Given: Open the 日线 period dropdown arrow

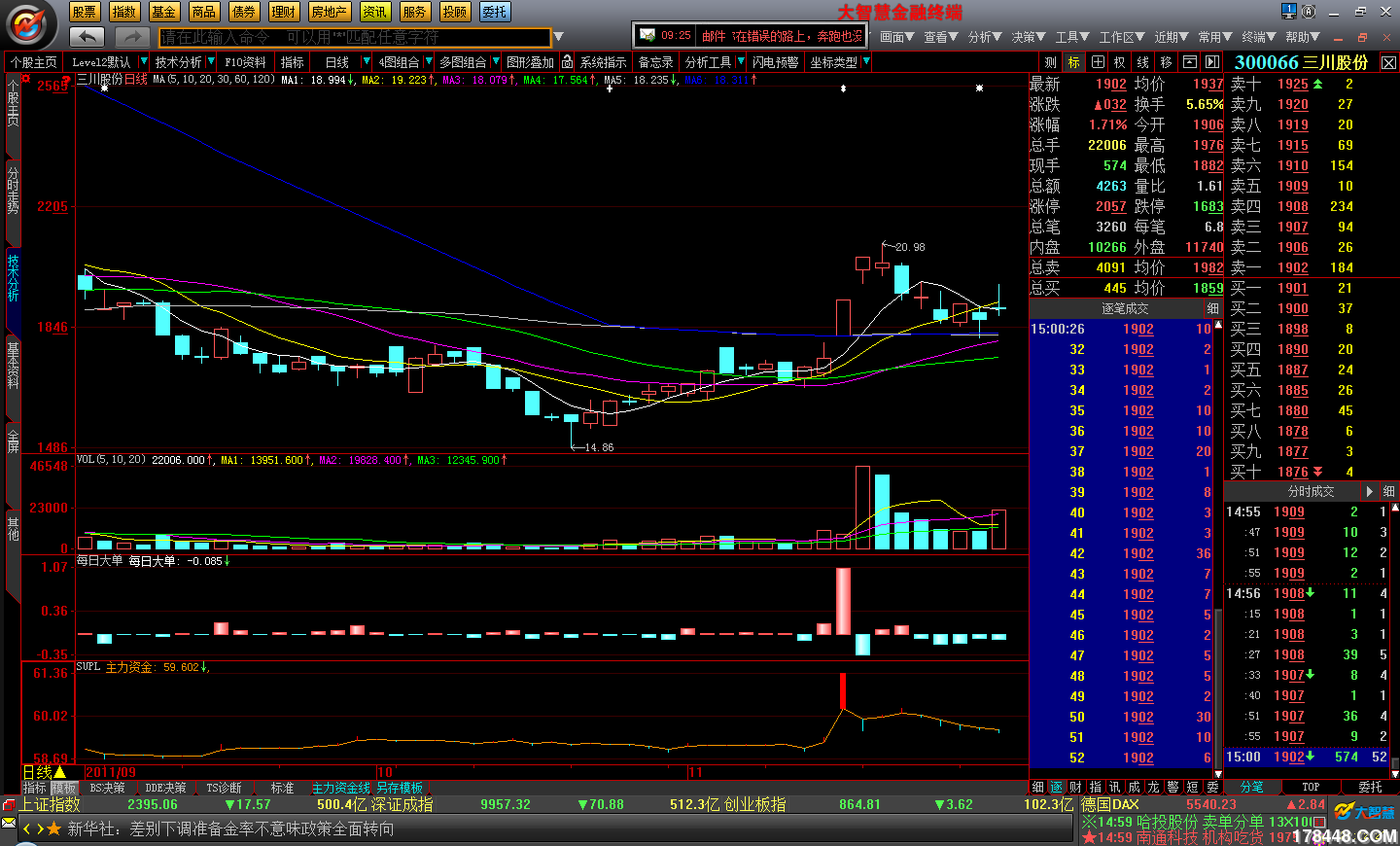Looking at the screenshot, I should pyautogui.click(x=367, y=61).
